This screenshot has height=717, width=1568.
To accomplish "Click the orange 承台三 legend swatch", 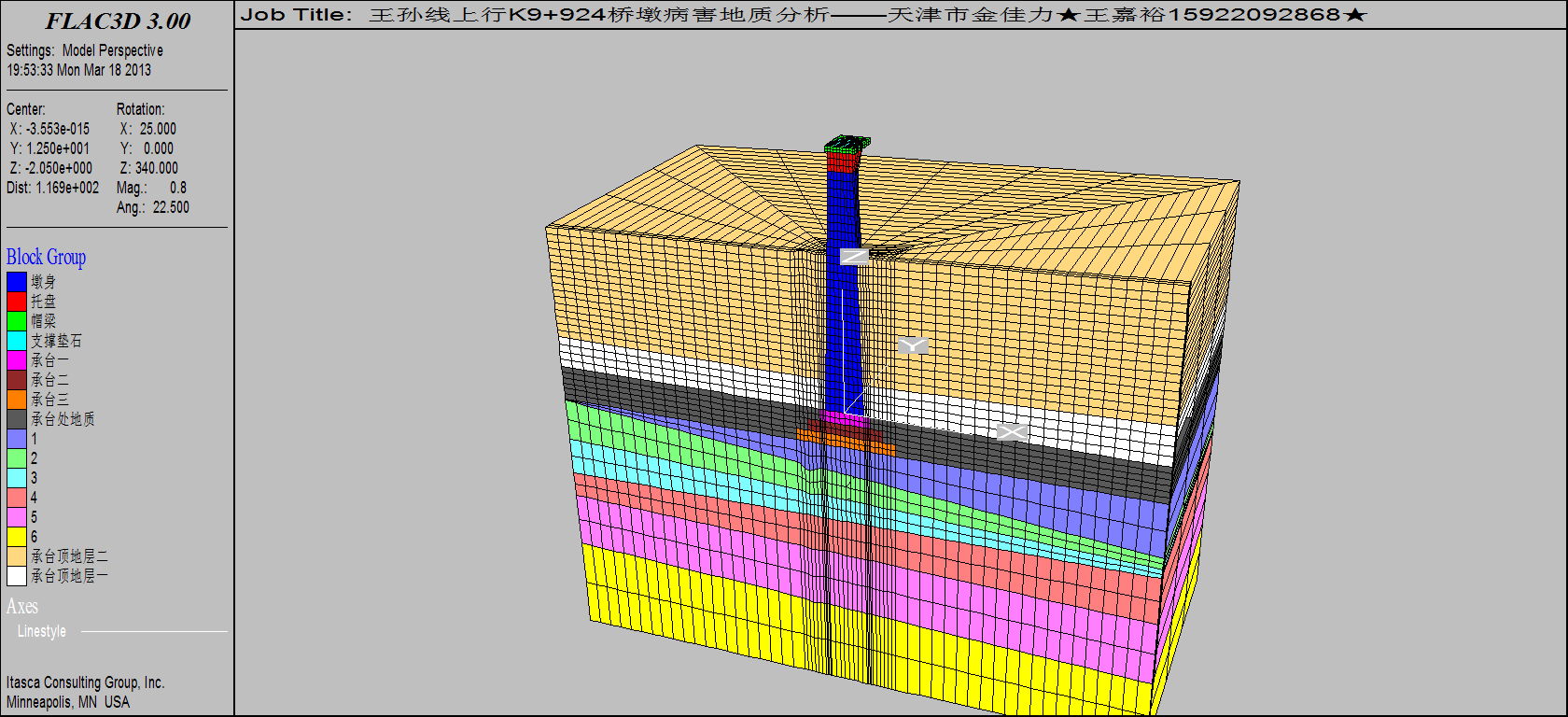I will click(x=17, y=400).
